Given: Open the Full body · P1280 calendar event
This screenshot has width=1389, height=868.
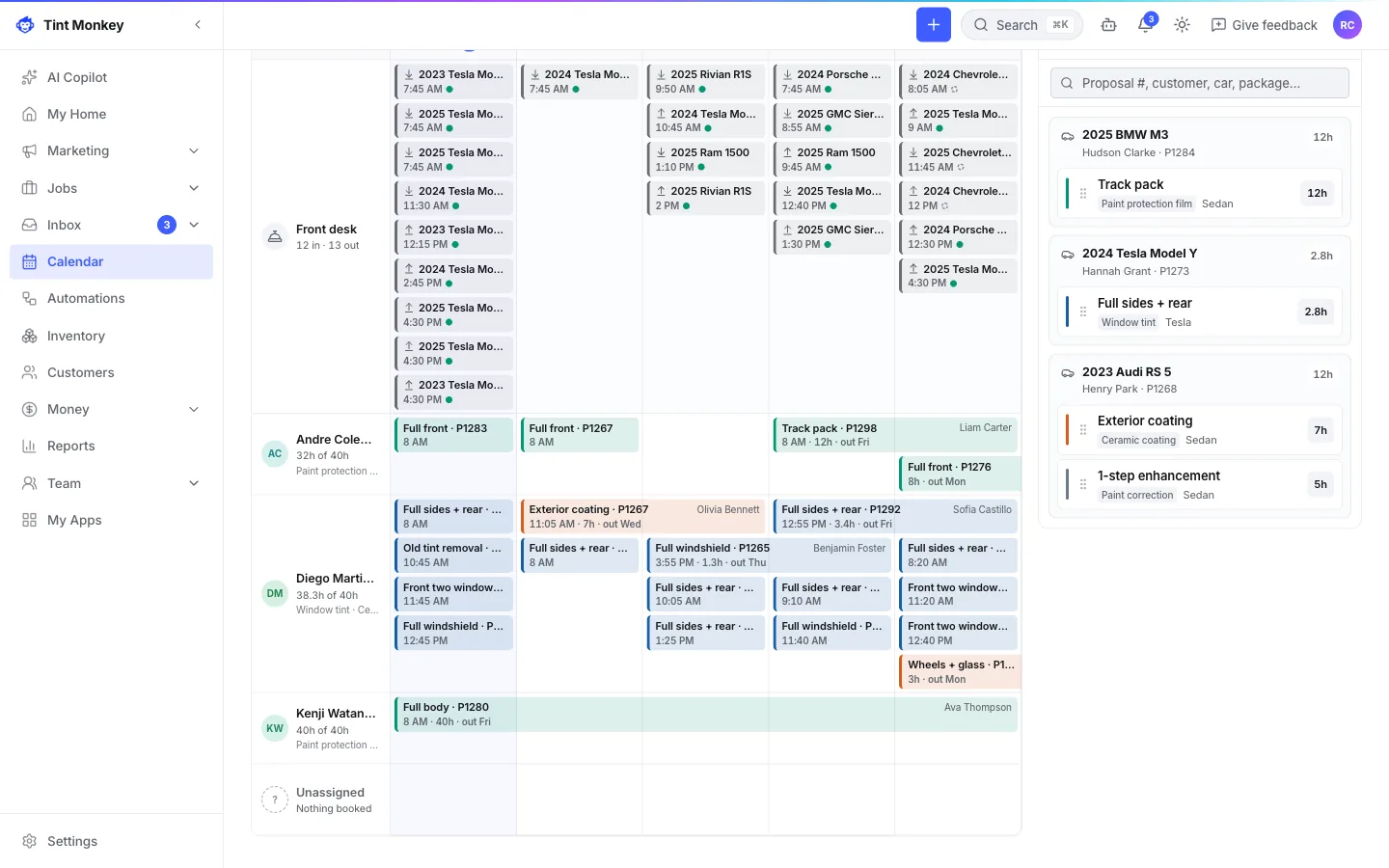Looking at the screenshot, I should pyautogui.click(x=706, y=715).
